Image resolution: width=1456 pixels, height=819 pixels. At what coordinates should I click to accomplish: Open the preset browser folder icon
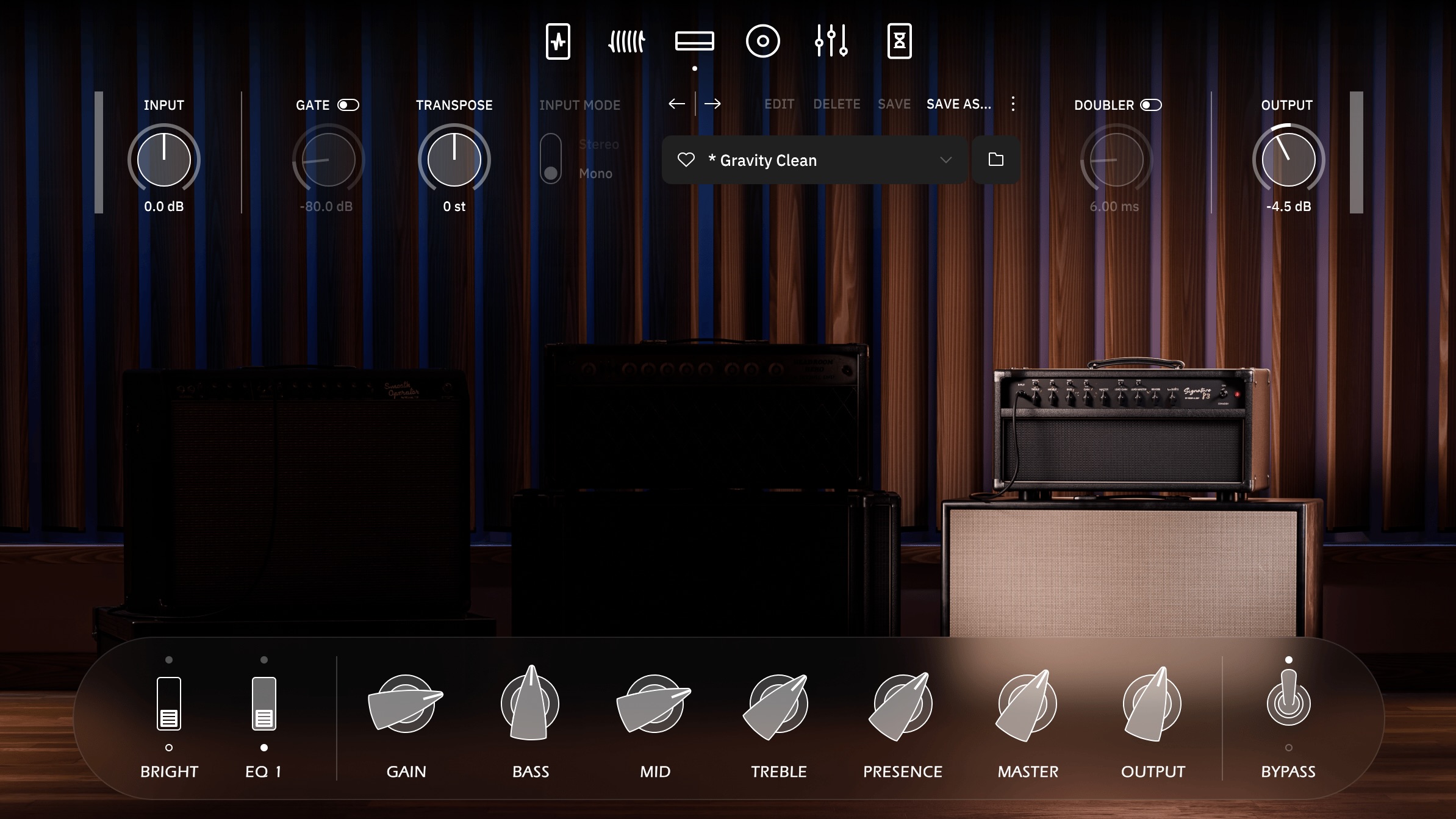tap(996, 160)
